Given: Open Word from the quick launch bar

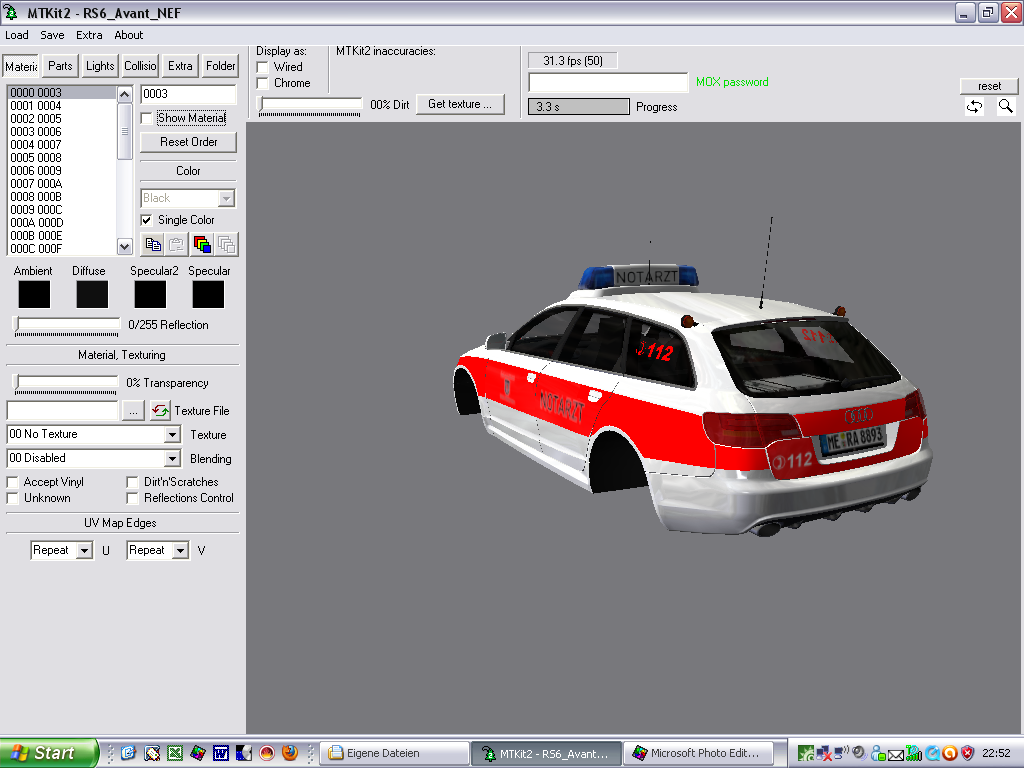Looking at the screenshot, I should tap(221, 753).
